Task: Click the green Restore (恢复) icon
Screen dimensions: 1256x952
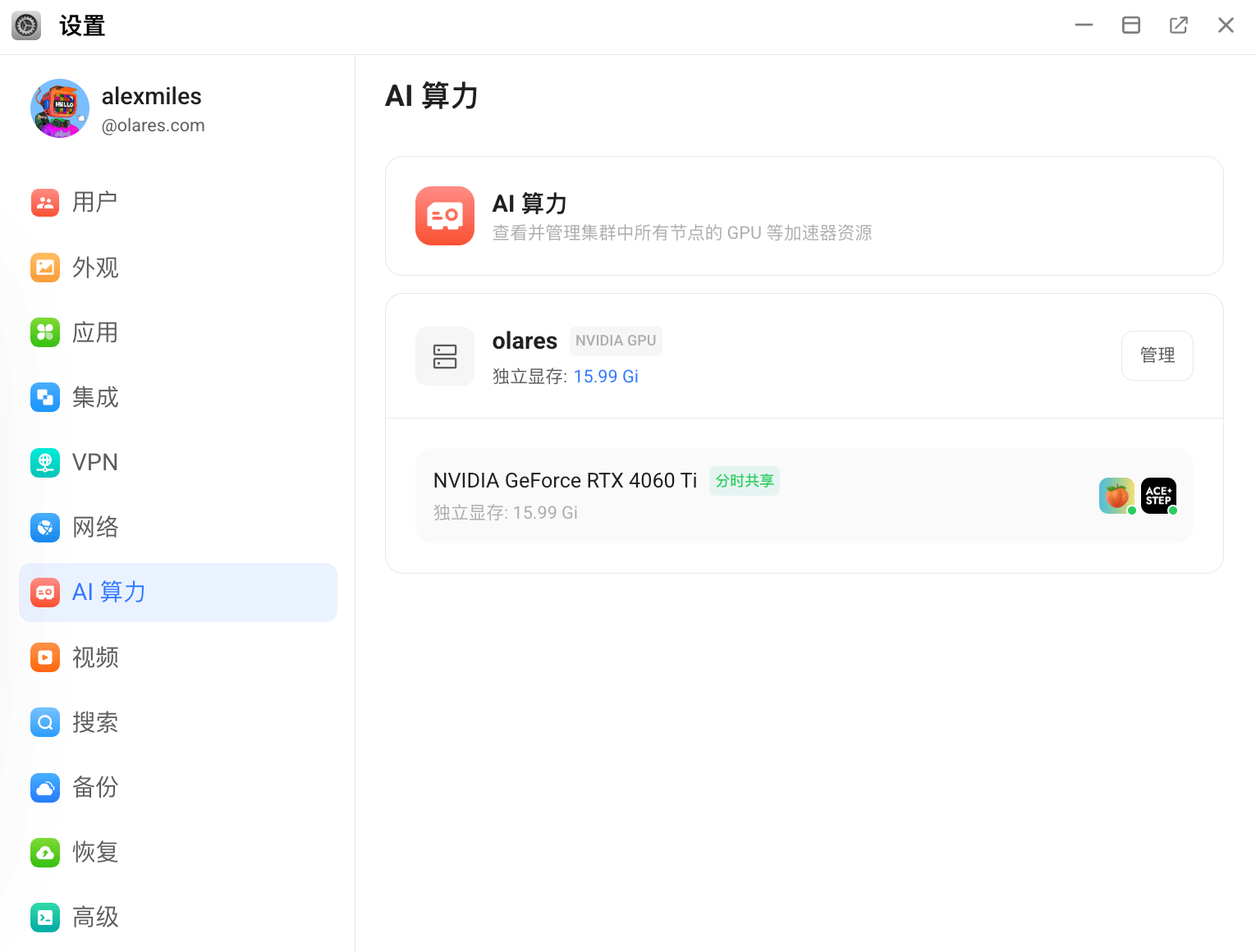Action: [x=45, y=852]
